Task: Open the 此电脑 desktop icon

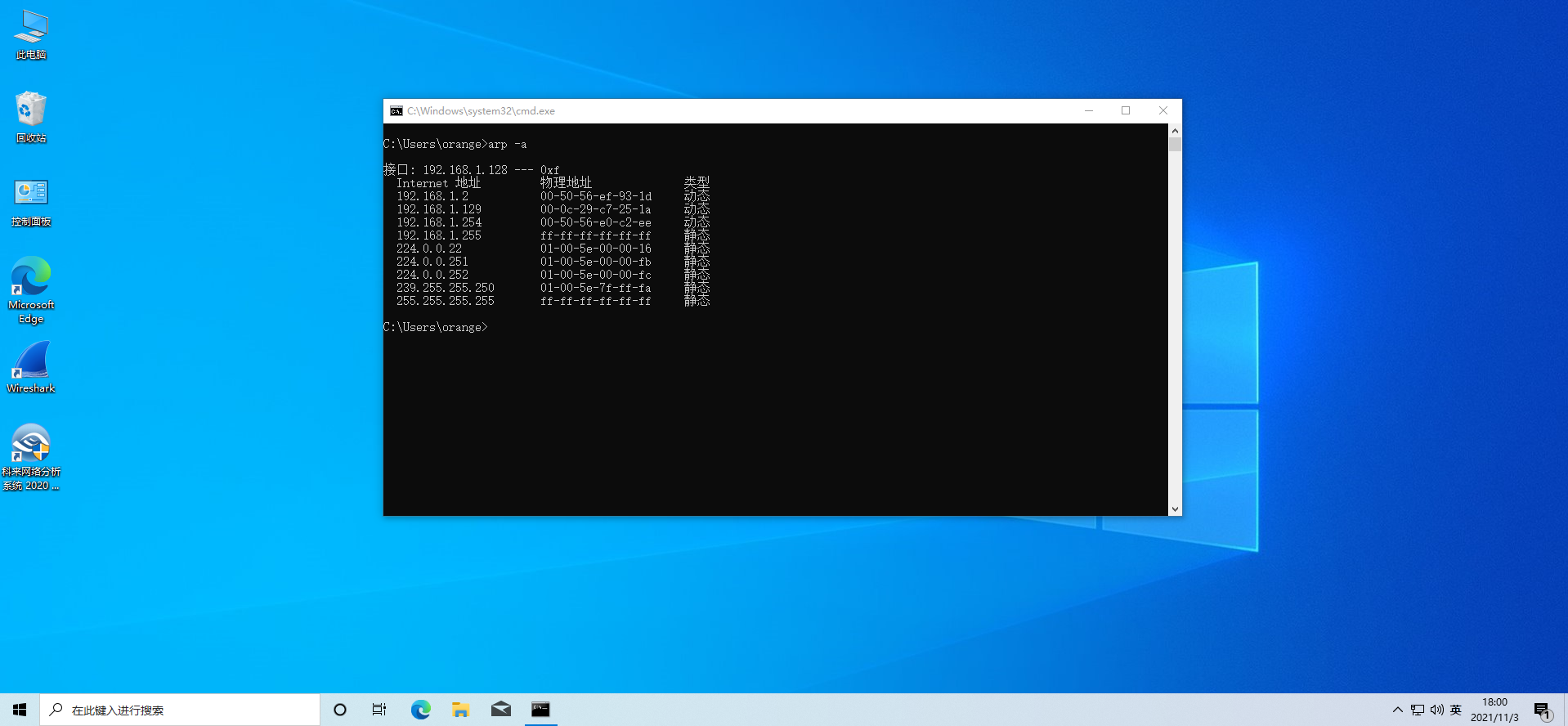Action: point(31,35)
